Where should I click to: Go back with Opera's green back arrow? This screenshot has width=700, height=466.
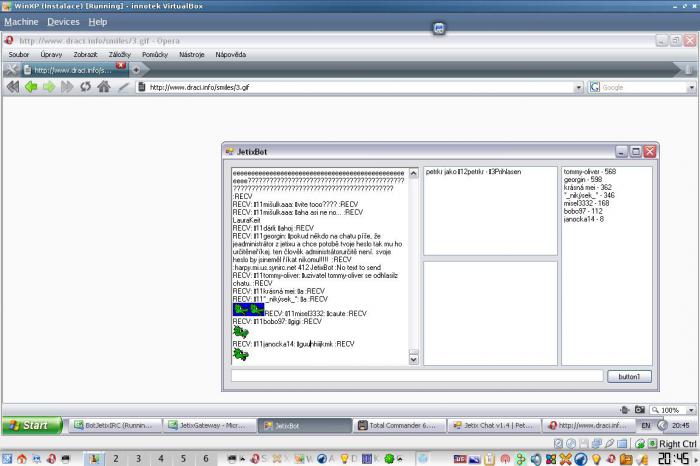[31, 87]
